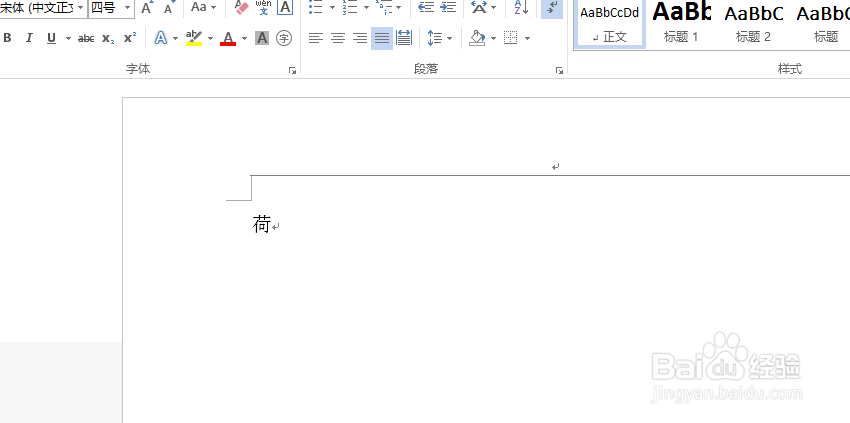Image resolution: width=850 pixels, height=423 pixels.
Task: Apply text effects with the glowing A icon
Action: [161, 38]
